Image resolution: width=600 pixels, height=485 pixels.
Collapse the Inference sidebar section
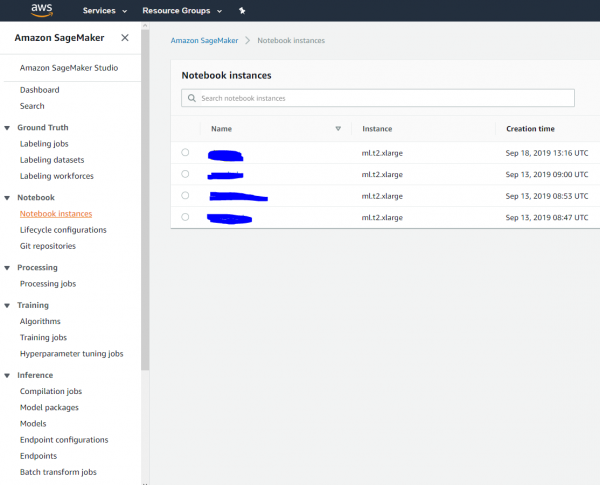coord(8,376)
